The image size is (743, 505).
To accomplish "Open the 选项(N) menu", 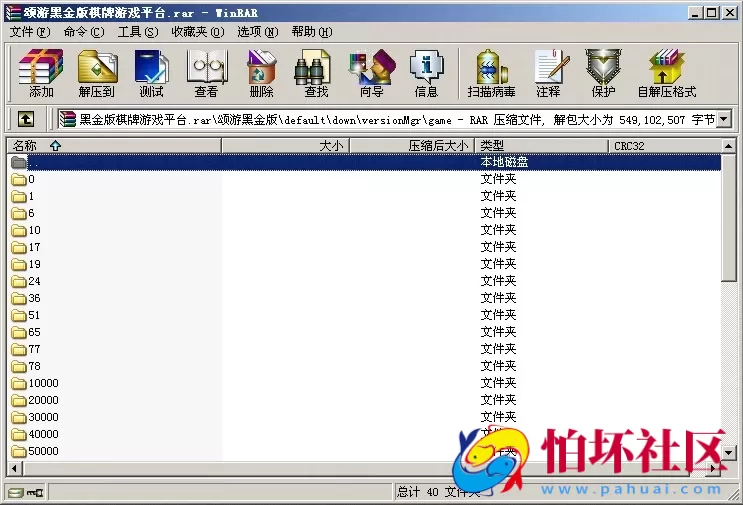I will pos(258,32).
